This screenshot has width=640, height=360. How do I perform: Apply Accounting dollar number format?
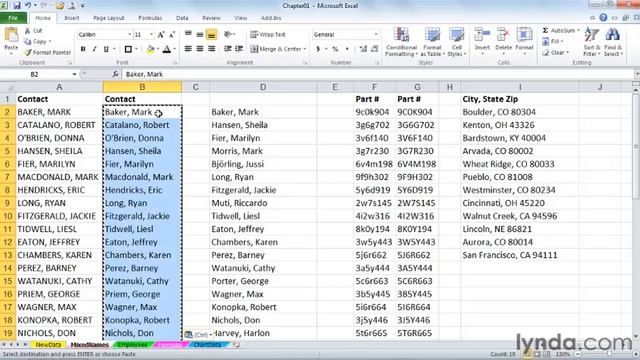(x=318, y=49)
